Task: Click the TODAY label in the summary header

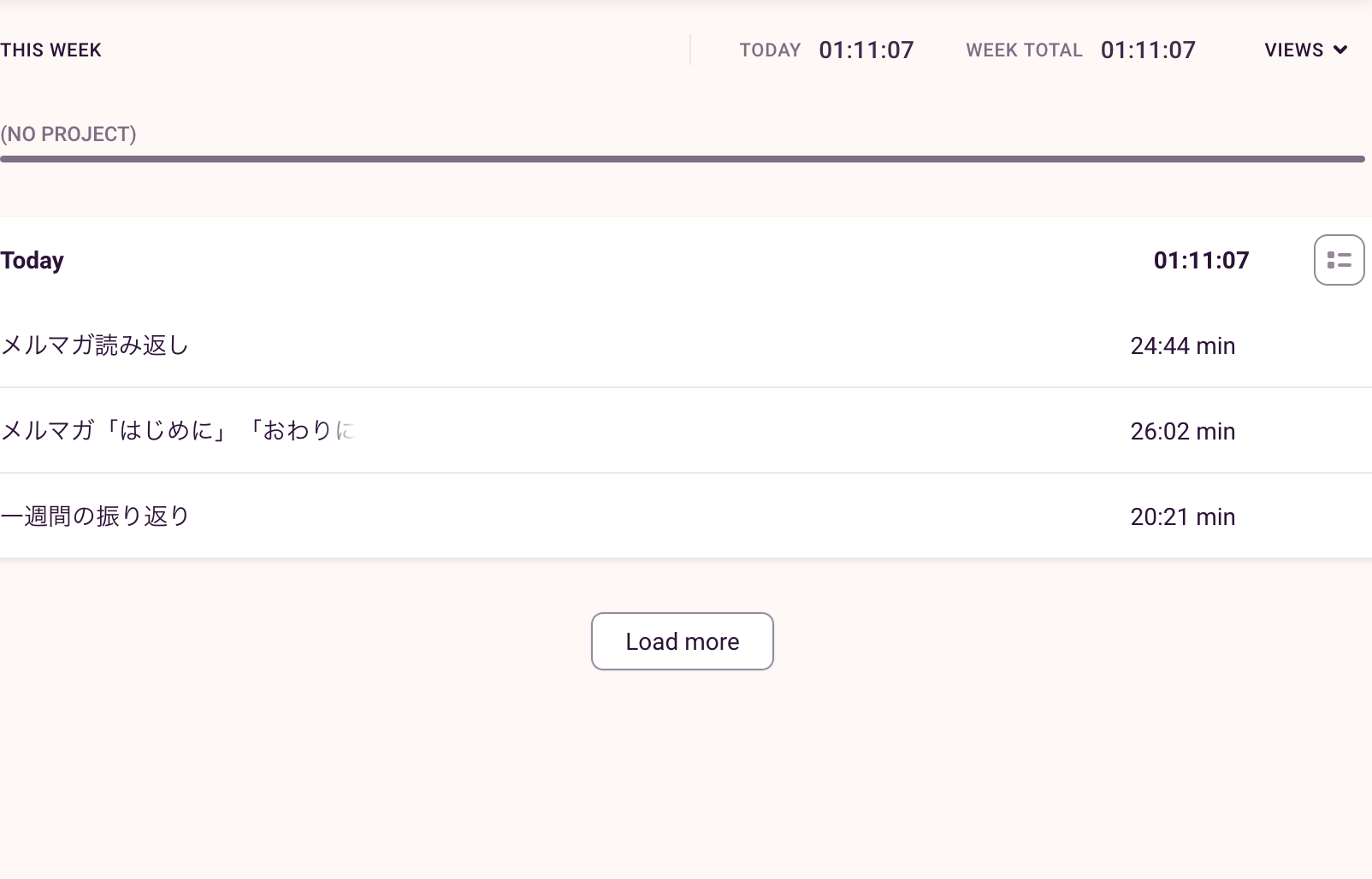Action: pyautogui.click(x=769, y=50)
